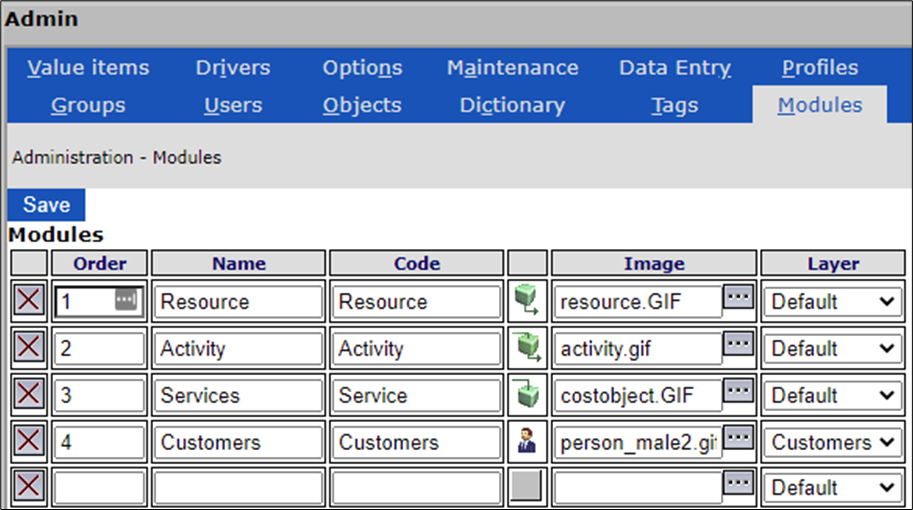Go to the Users tab
Image resolution: width=913 pixels, height=510 pixels.
[x=233, y=105]
